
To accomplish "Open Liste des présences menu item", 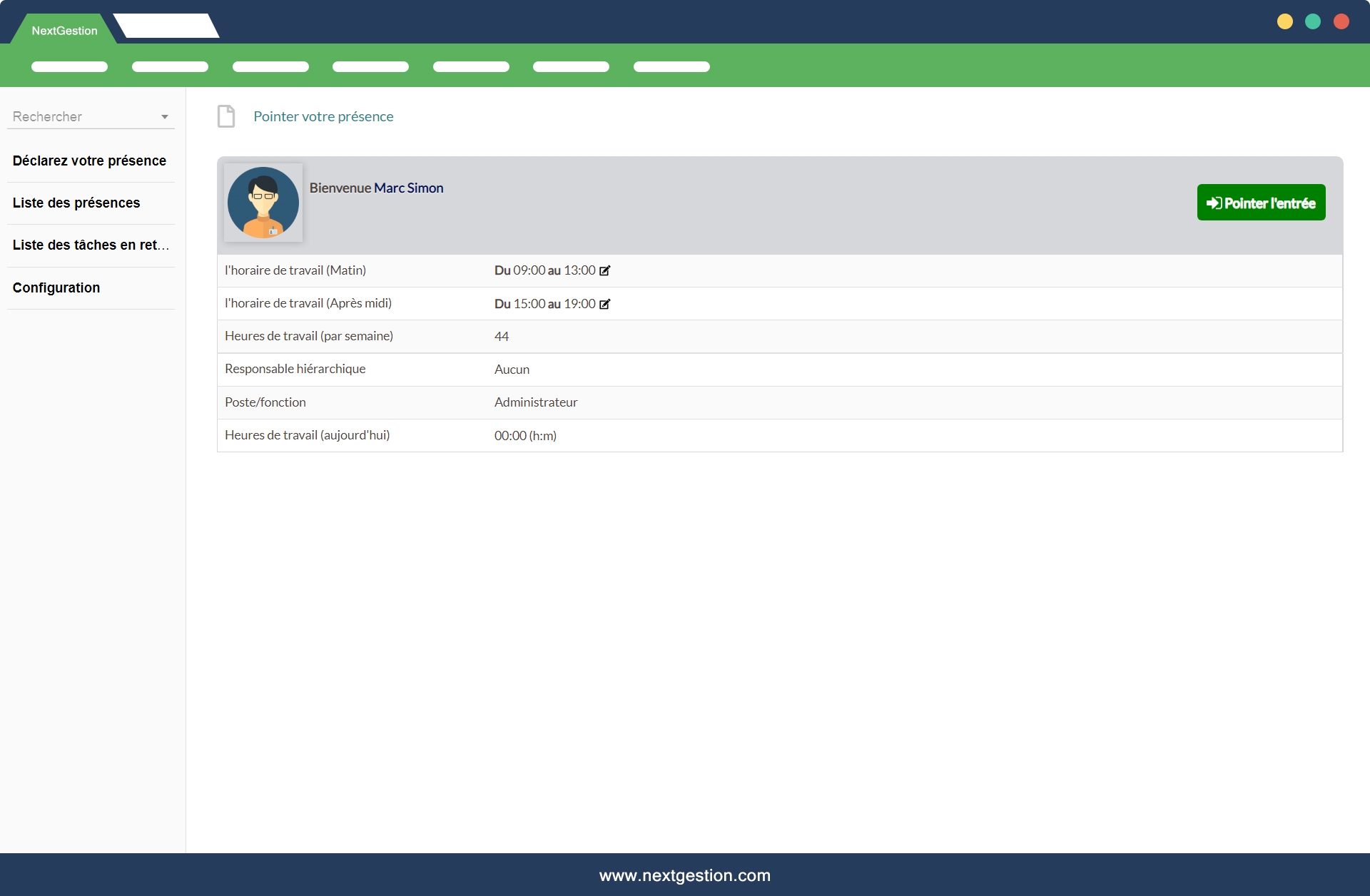I will click(76, 203).
